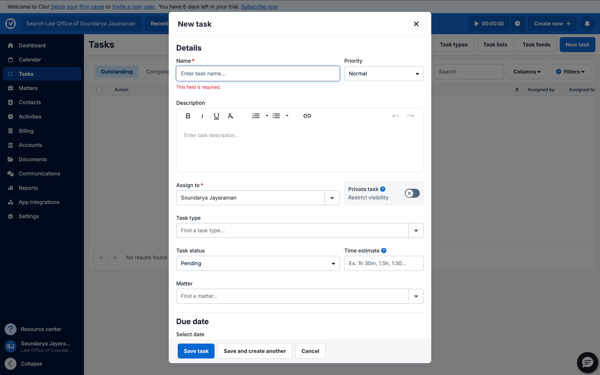
Task: Cancel the new task dialog
Action: coord(310,351)
